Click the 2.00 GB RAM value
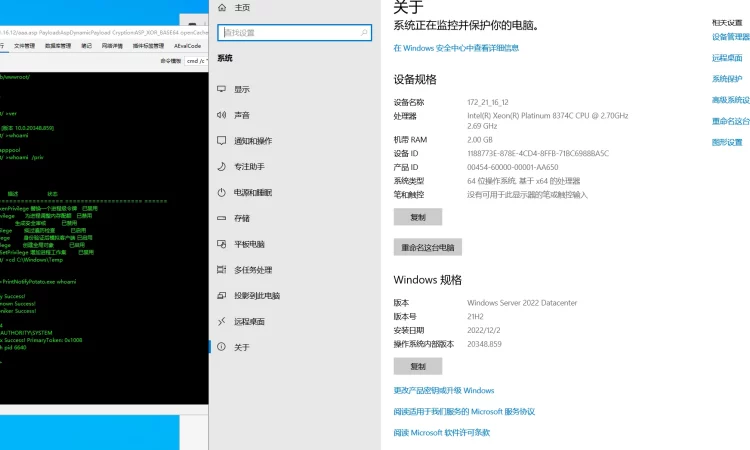750x450 pixels. click(x=480, y=140)
